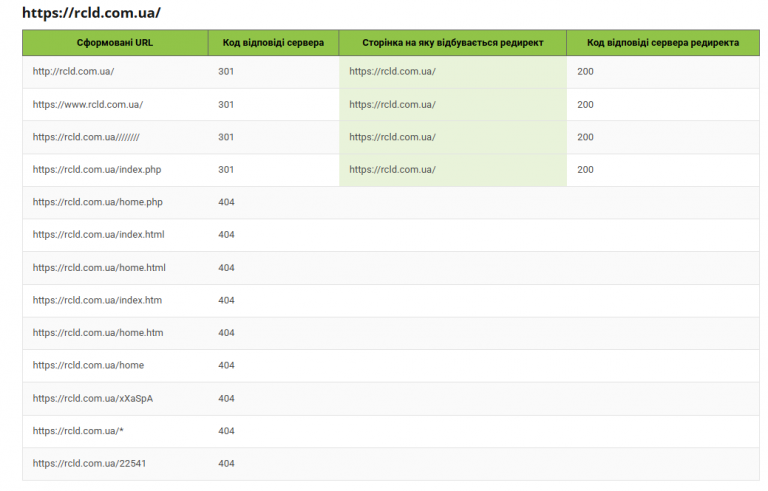Image resolution: width=768 pixels, height=491 pixels.
Task: Click the 301 code in index.php row
Action: [226, 170]
